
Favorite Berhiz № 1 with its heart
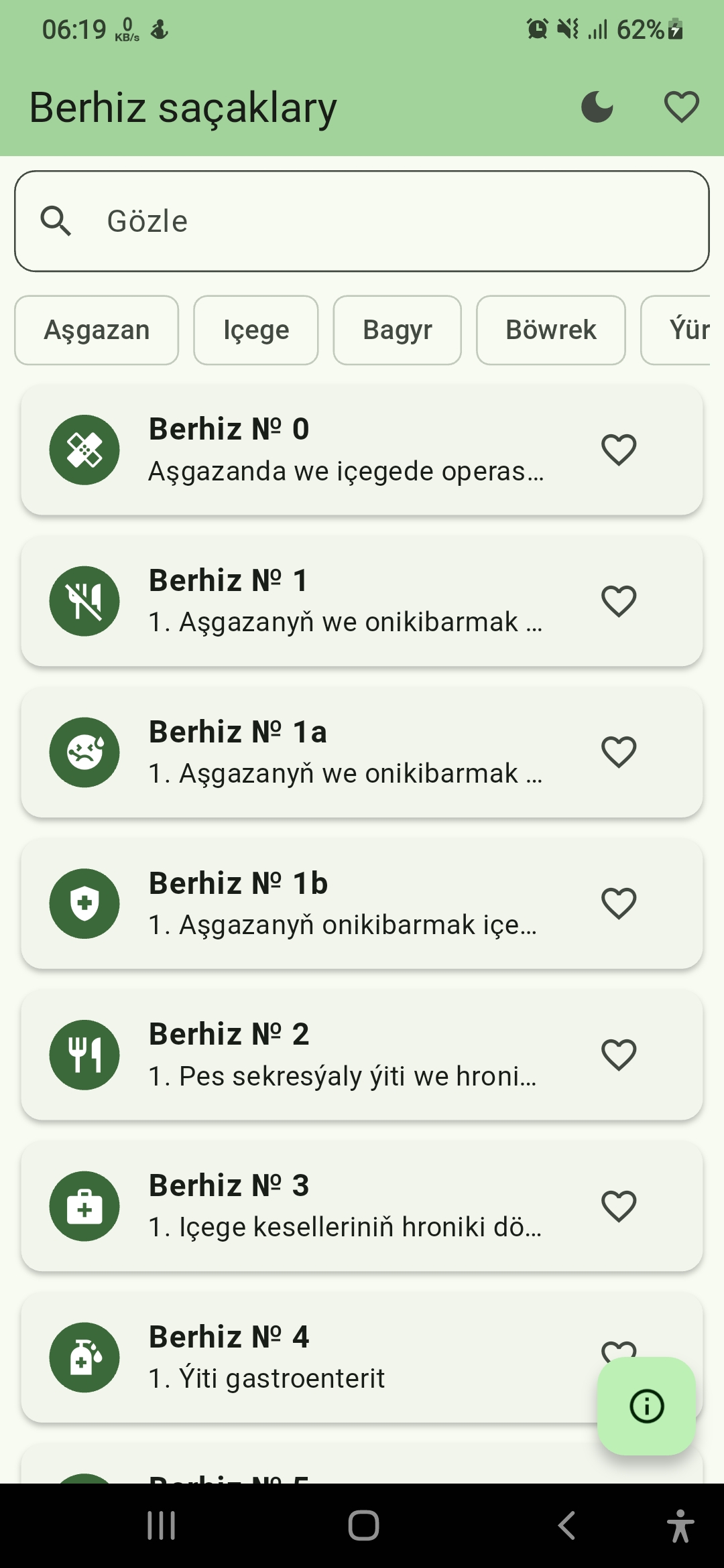click(618, 601)
